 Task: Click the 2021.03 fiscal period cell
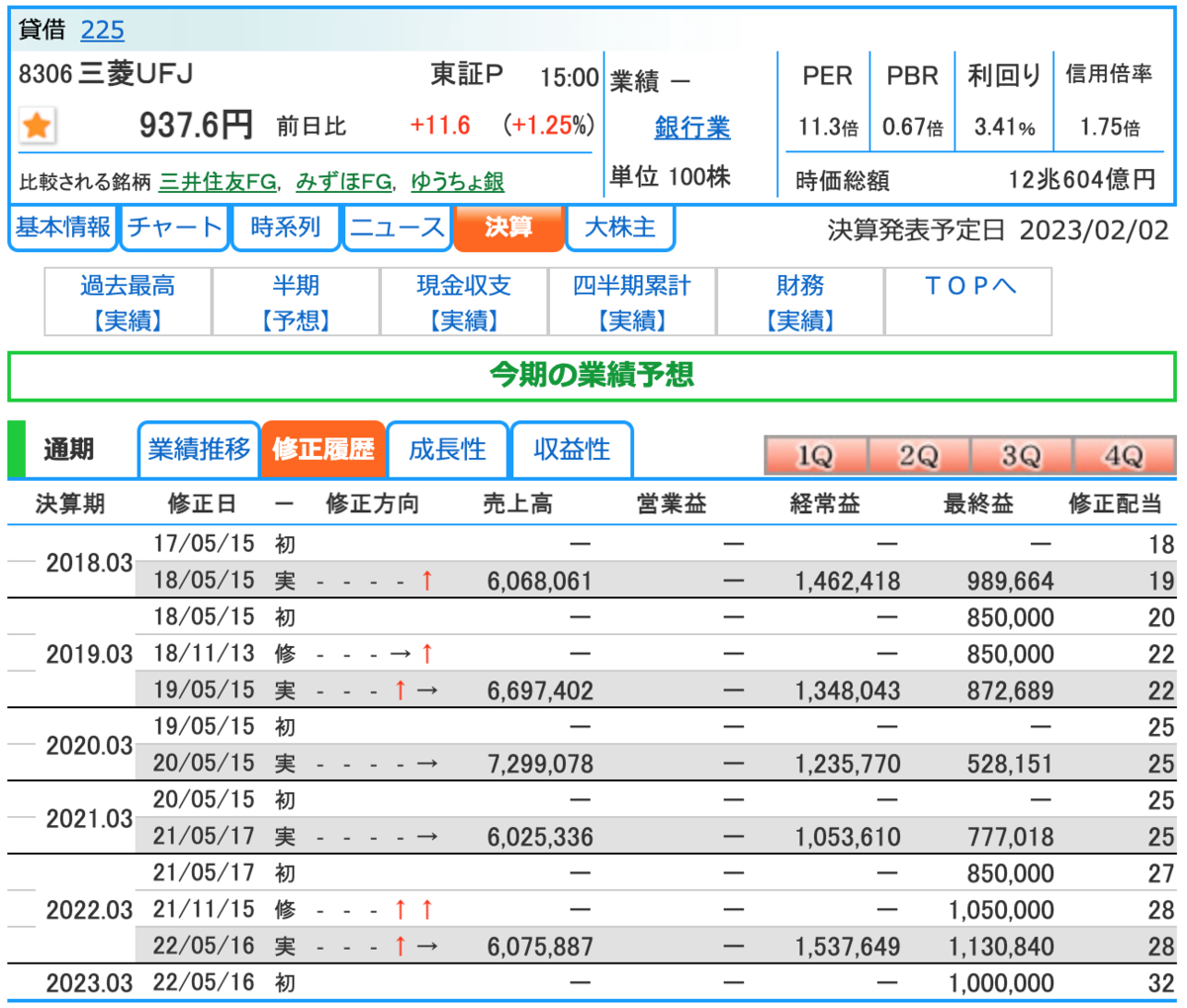point(89,819)
